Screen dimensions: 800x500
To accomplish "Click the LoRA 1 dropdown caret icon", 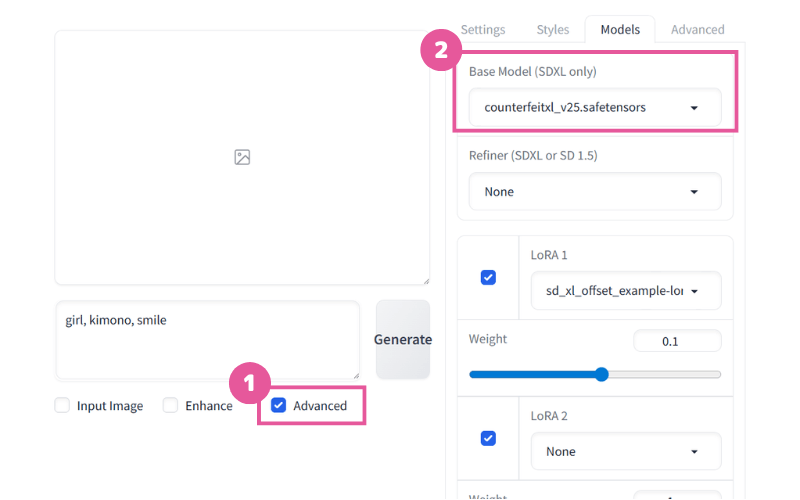I will 694,291.
